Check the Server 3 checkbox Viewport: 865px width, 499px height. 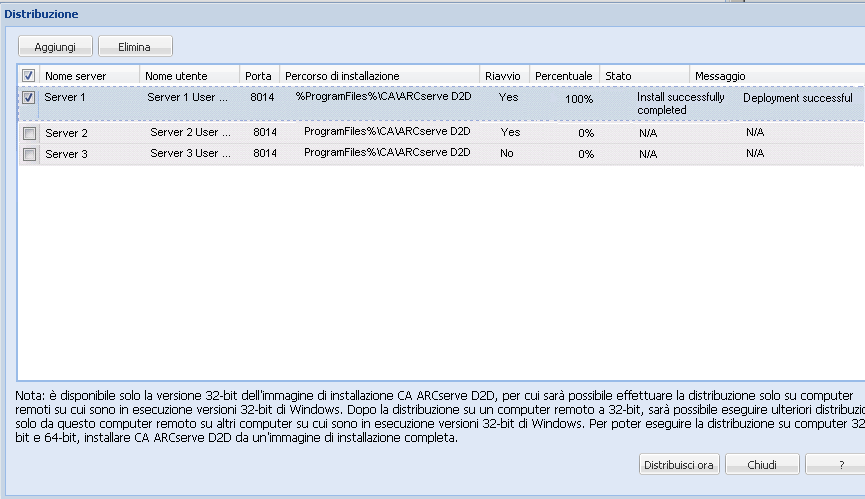[30, 154]
